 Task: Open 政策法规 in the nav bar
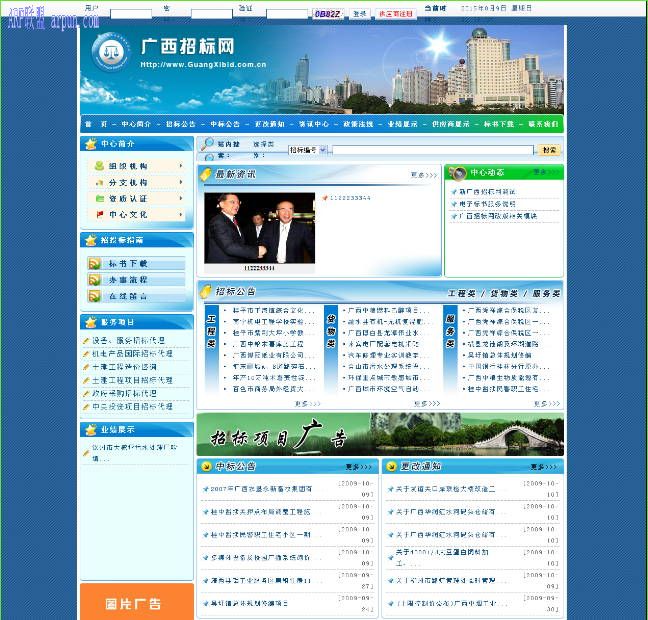click(358, 124)
